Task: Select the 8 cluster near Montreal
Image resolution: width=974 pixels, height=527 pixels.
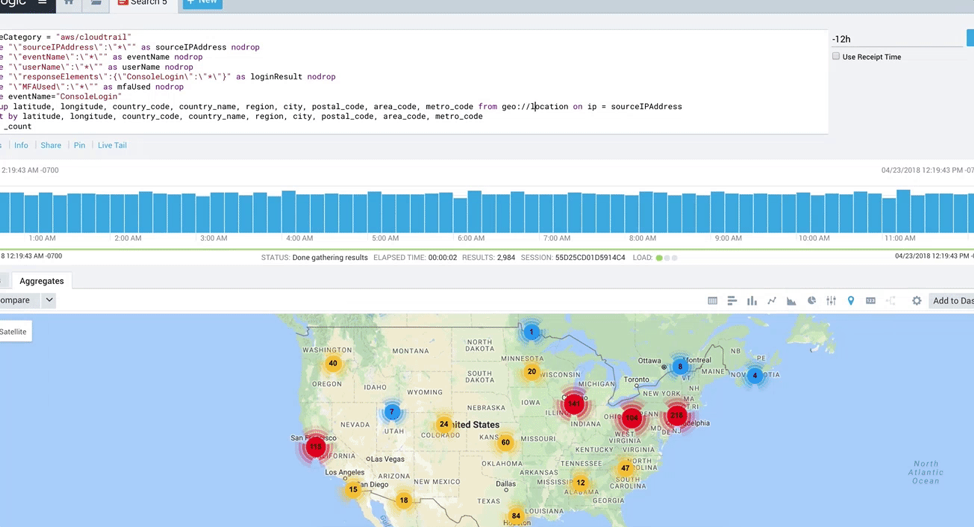Action: coord(680,367)
